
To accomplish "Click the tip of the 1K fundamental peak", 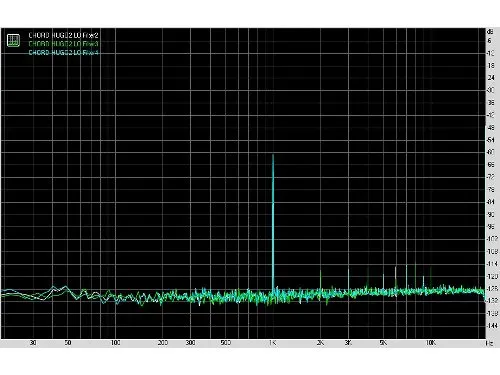I will click(273, 155).
